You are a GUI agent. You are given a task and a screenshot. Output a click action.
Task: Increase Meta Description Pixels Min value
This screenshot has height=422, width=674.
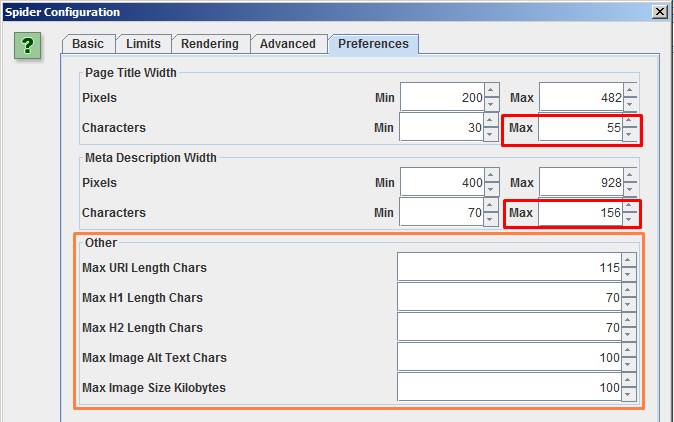coord(492,175)
